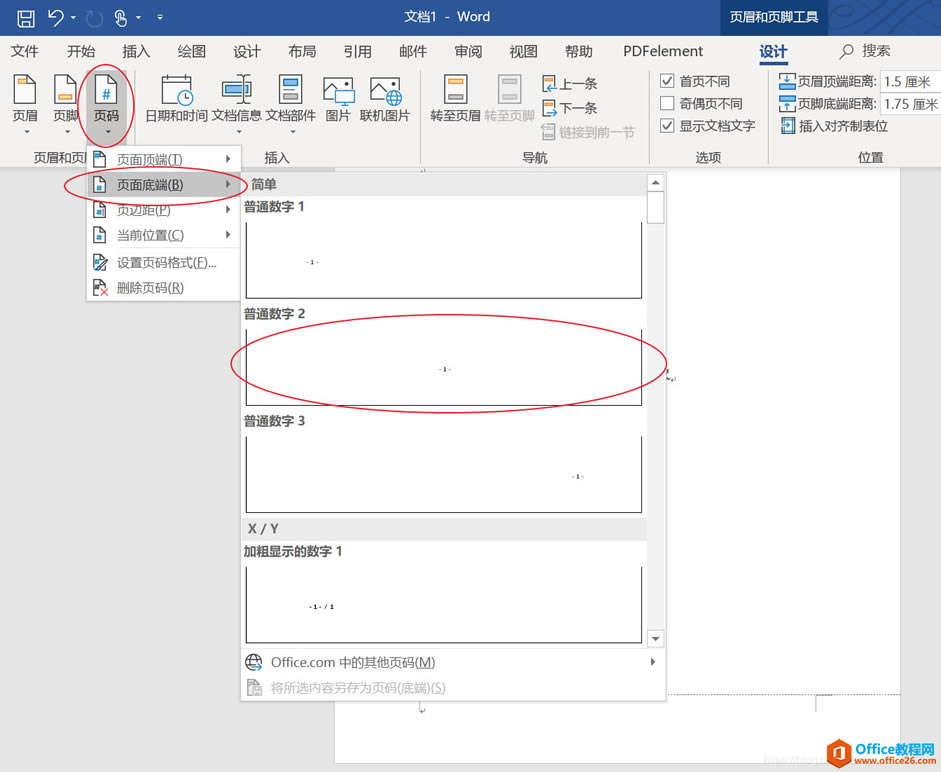Screen dimensions: 941x772
Task: Insert 日期和时间 date and time
Action: click(x=176, y=99)
